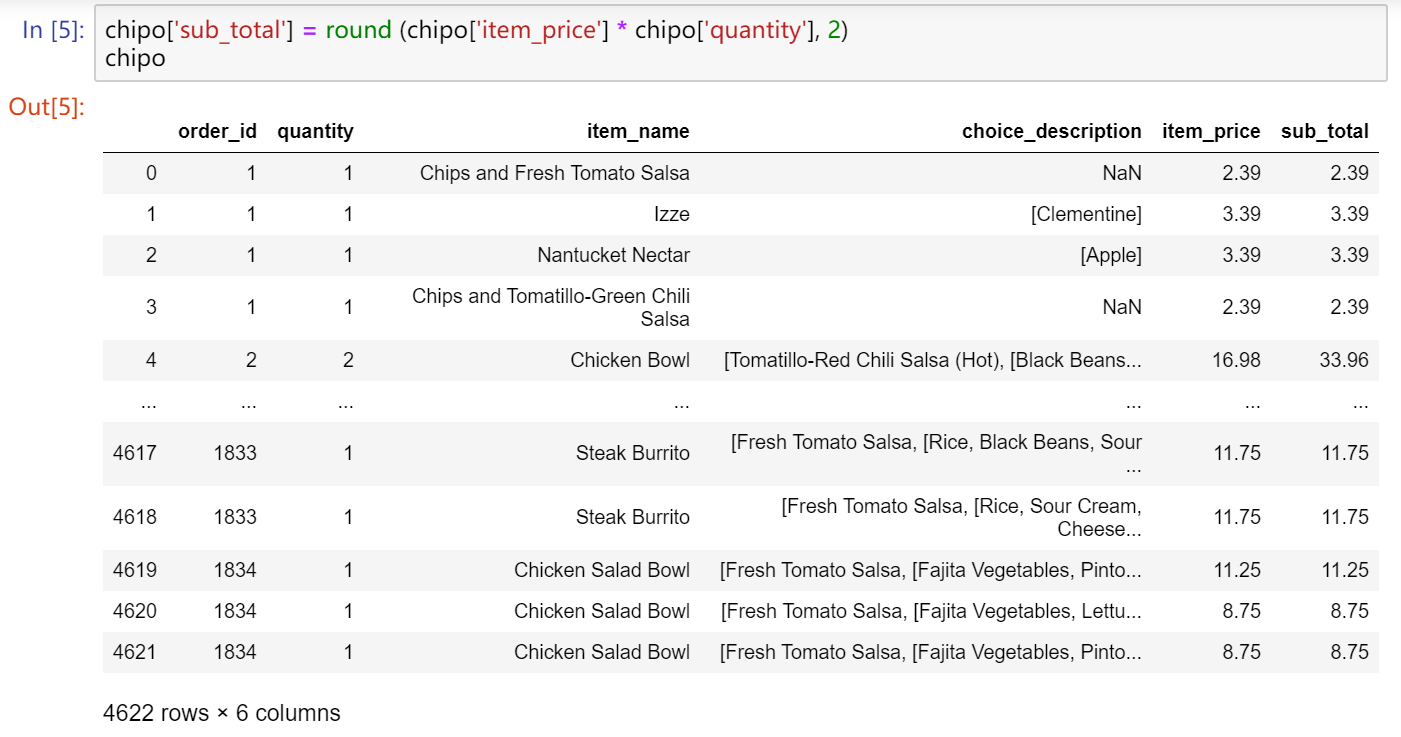Click the item_name column header
The image size is (1401, 737).
click(638, 131)
